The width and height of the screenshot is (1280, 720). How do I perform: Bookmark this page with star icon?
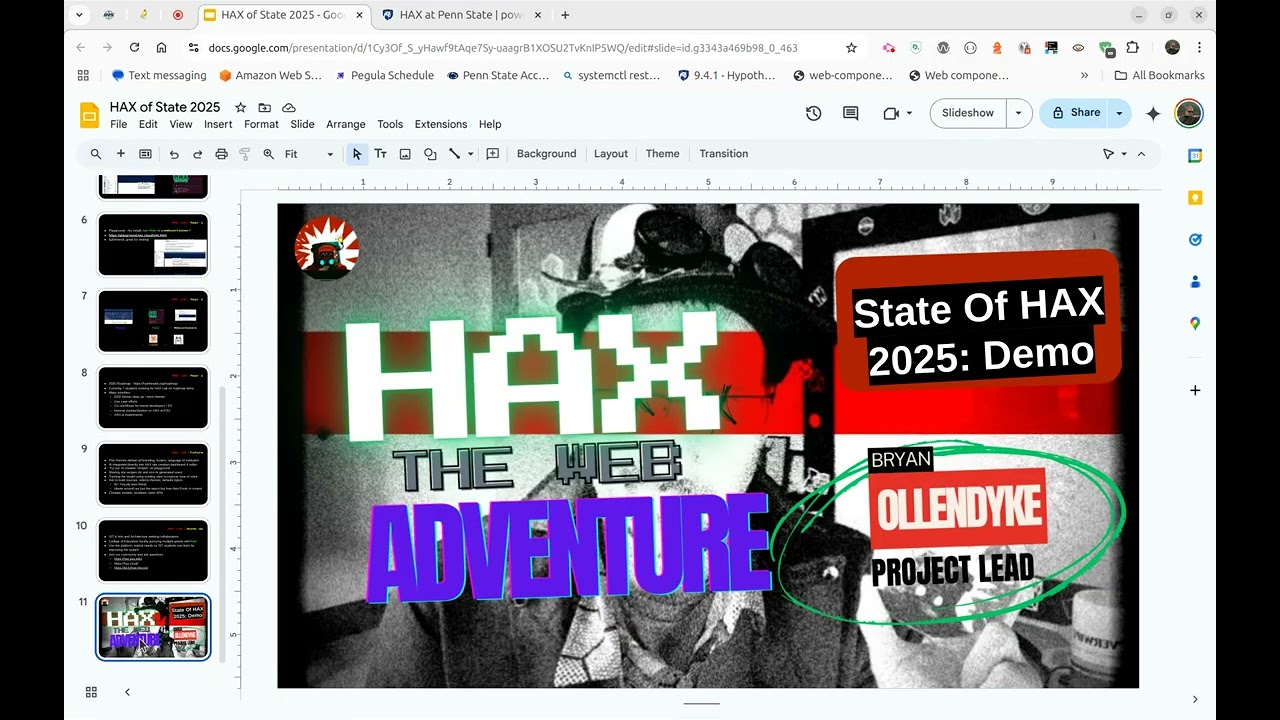click(x=851, y=47)
